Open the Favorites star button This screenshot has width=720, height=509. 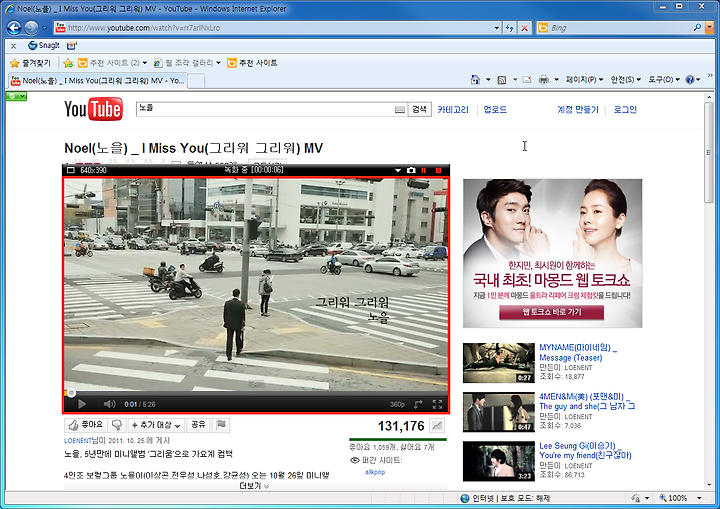coord(31,63)
